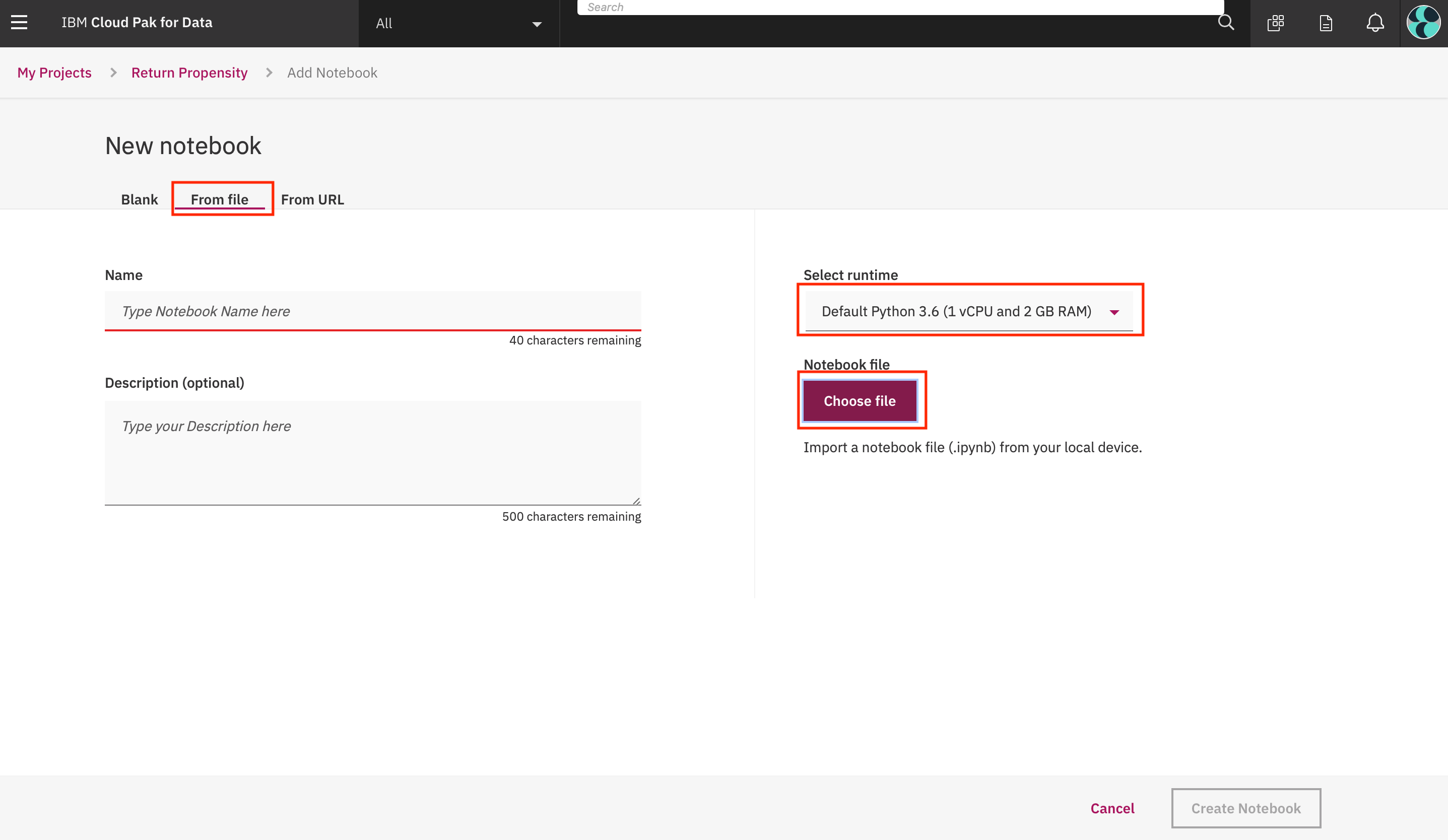
Task: Switch to the From URL tab
Action: click(x=312, y=199)
